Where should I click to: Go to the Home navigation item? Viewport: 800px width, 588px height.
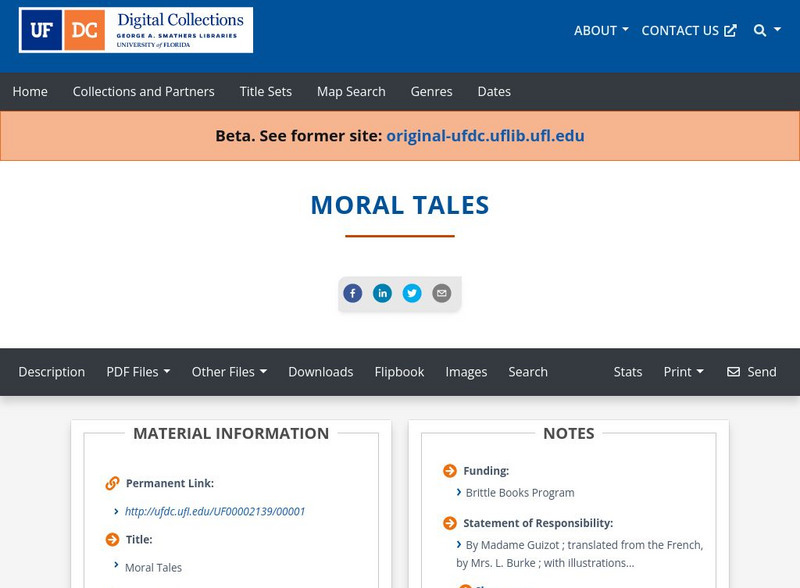pos(30,91)
